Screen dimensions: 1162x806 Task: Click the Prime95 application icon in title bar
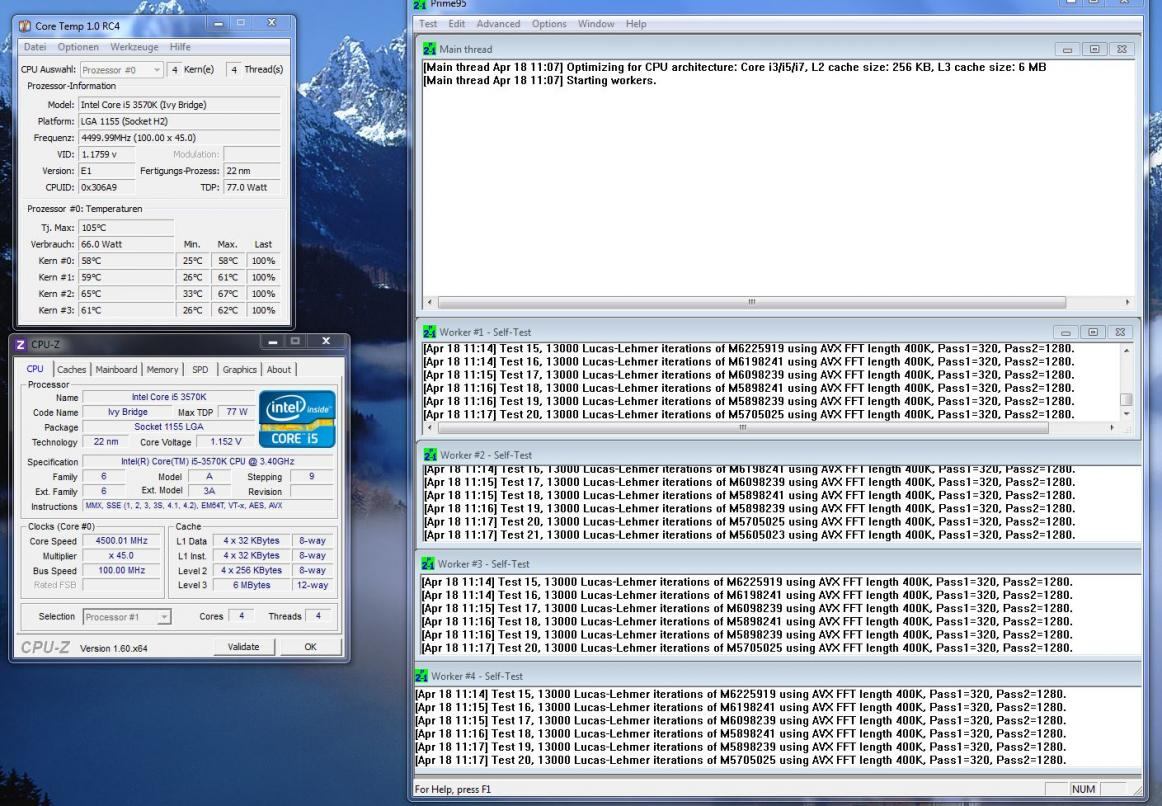coord(419,4)
